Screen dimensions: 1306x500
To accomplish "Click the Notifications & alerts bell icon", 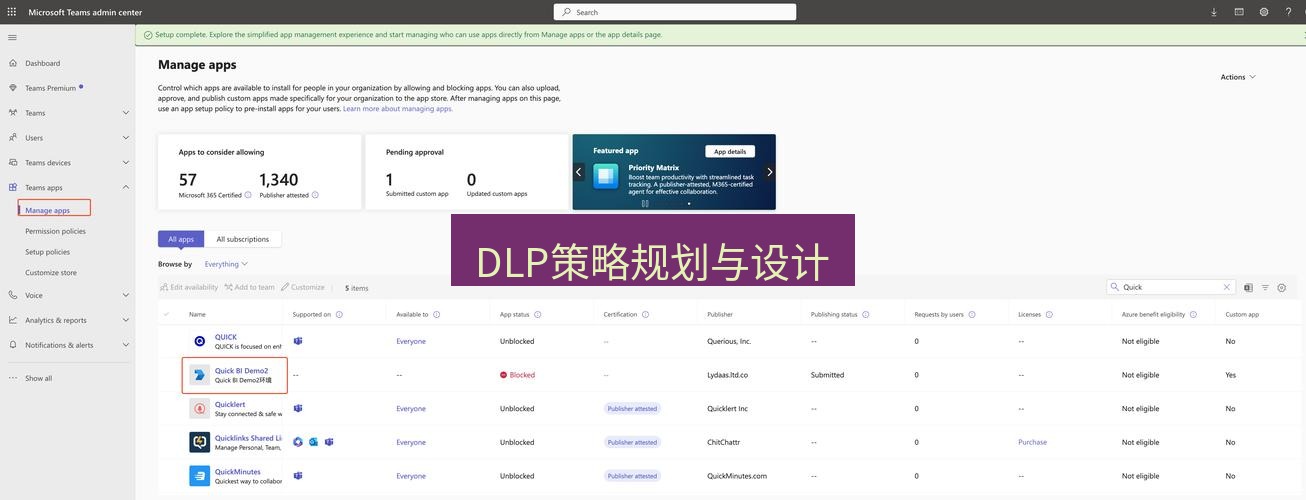I will click(12, 345).
